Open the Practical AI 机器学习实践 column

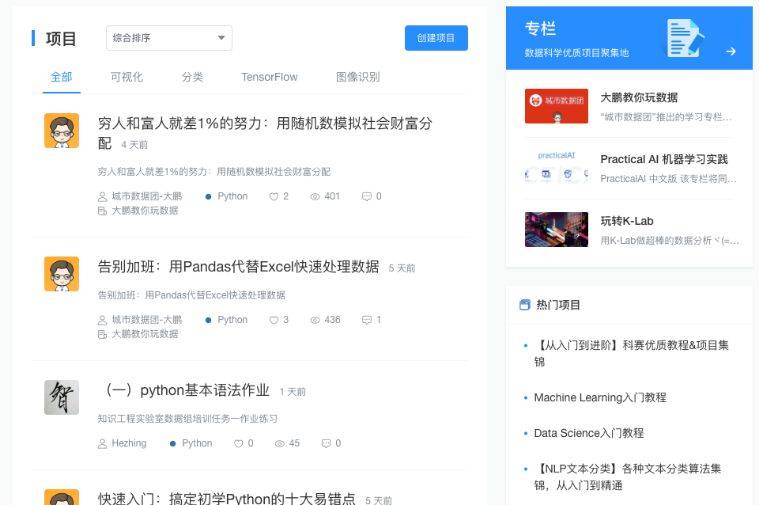(664, 159)
